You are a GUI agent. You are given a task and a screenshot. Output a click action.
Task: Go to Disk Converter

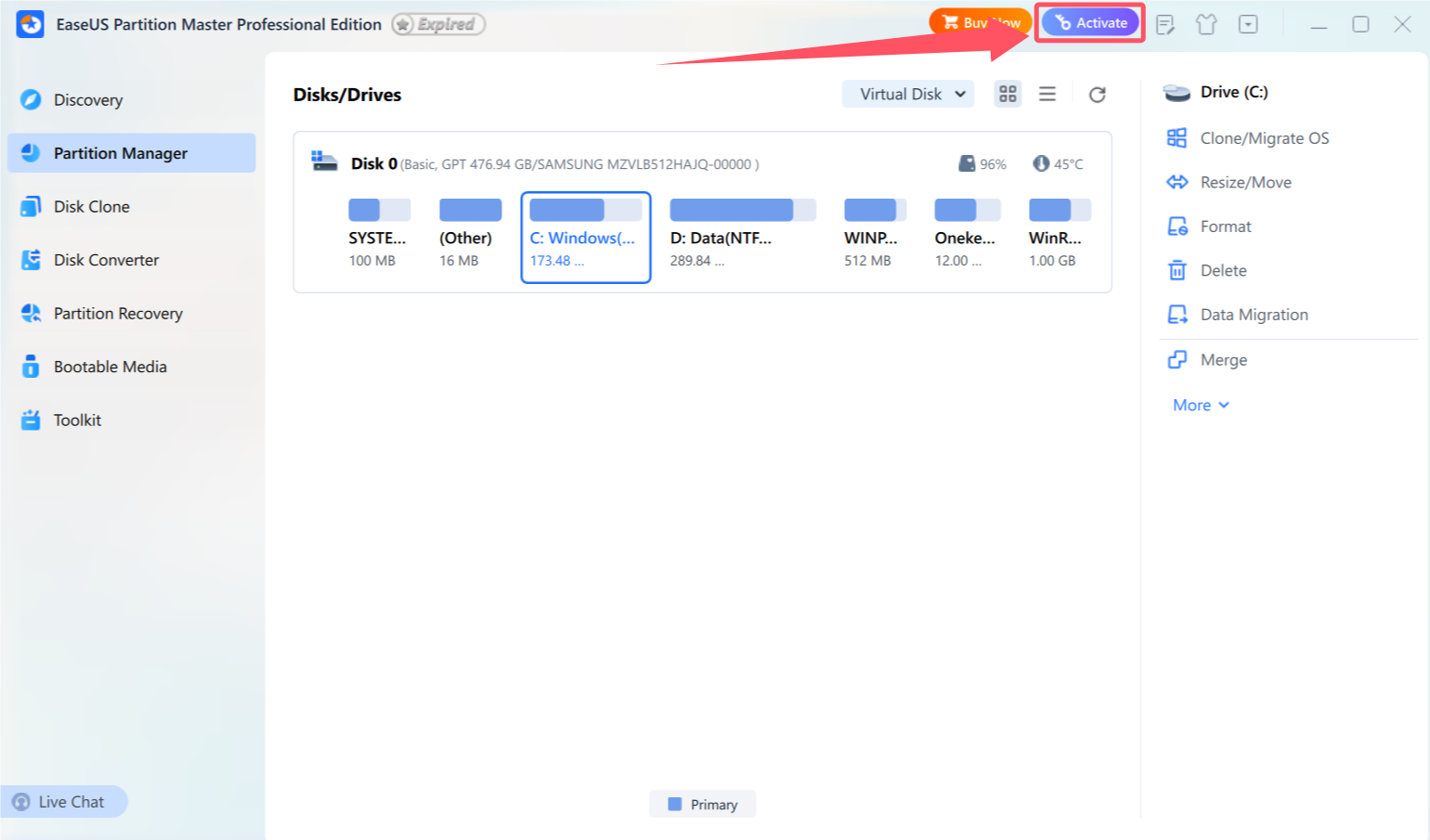pyautogui.click(x=131, y=260)
